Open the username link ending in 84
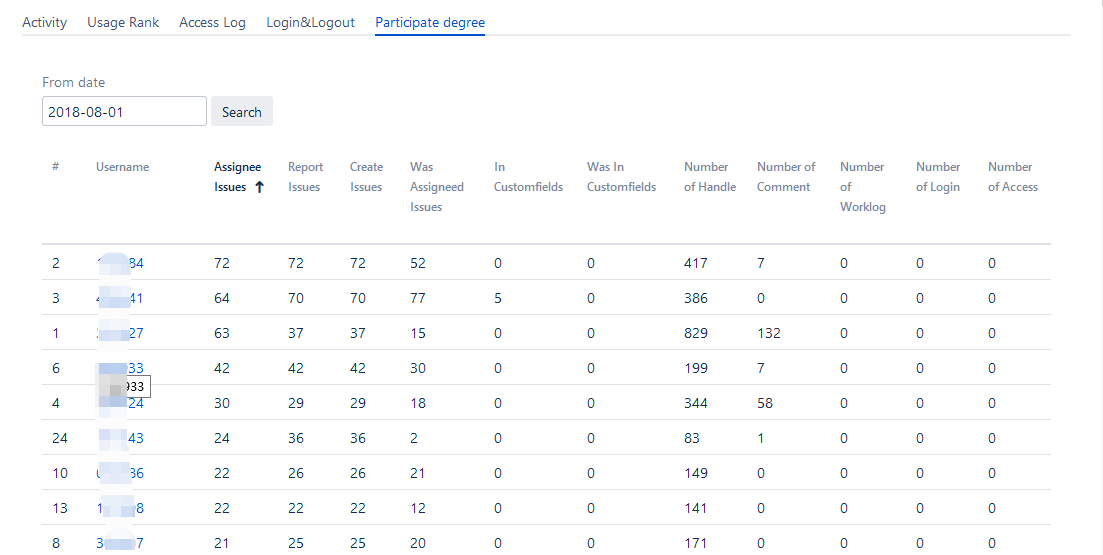The width and height of the screenshot is (1103, 555). click(x=120, y=263)
